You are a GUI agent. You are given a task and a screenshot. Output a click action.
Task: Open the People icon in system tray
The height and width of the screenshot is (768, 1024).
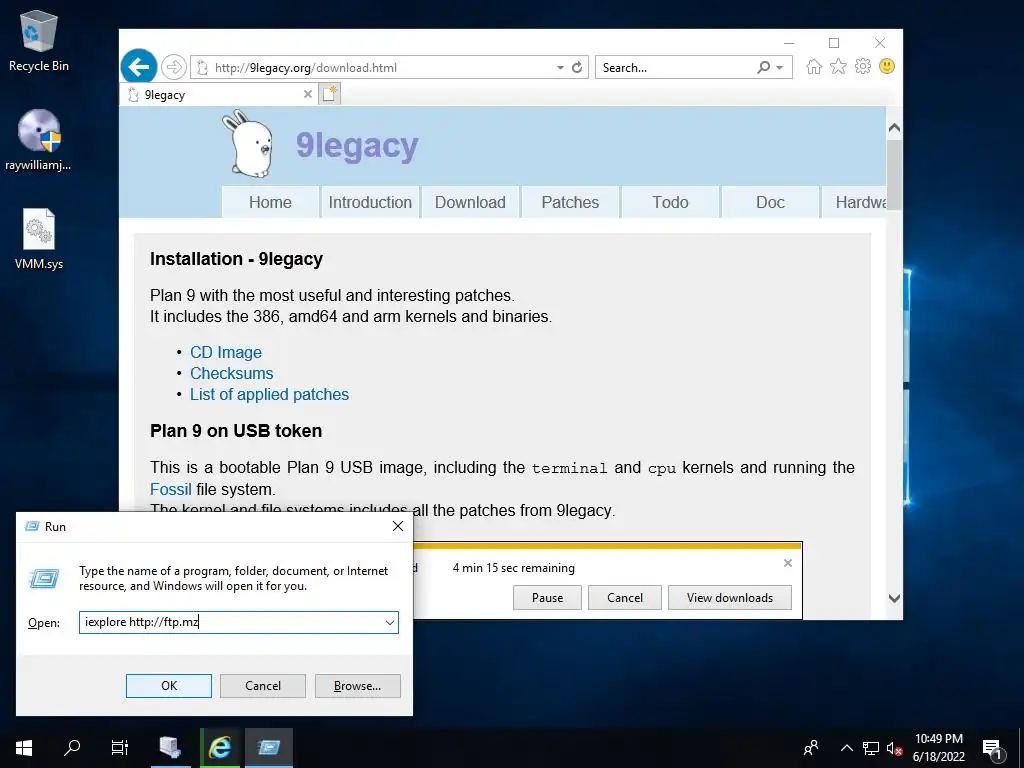click(x=811, y=748)
